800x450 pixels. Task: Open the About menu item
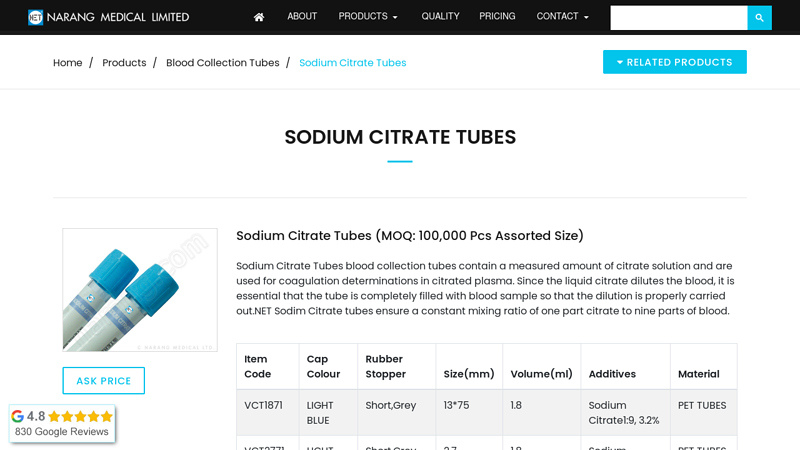(302, 16)
